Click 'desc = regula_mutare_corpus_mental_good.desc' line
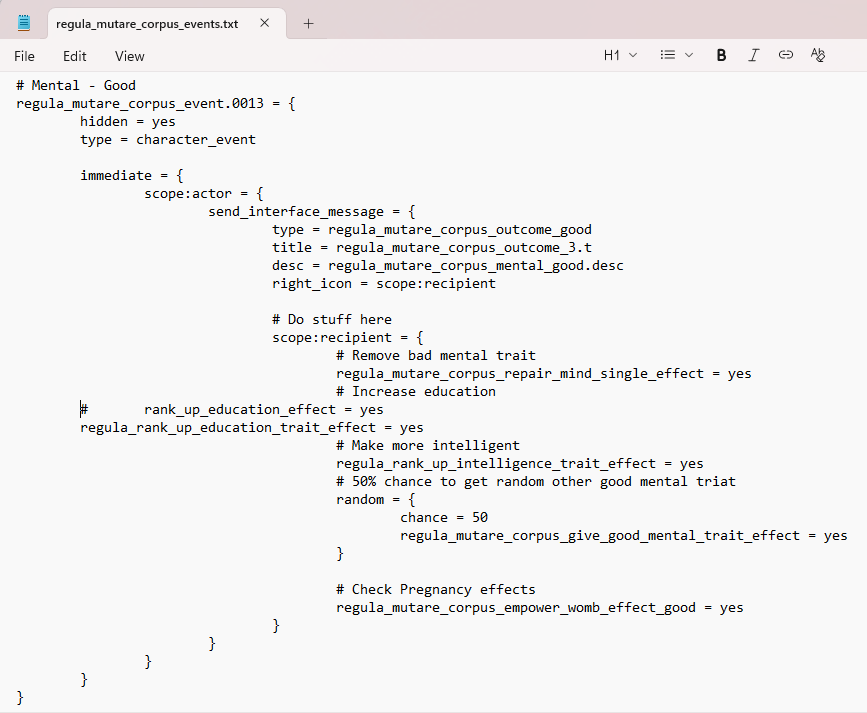Viewport: 867px width, 713px height. coord(448,266)
